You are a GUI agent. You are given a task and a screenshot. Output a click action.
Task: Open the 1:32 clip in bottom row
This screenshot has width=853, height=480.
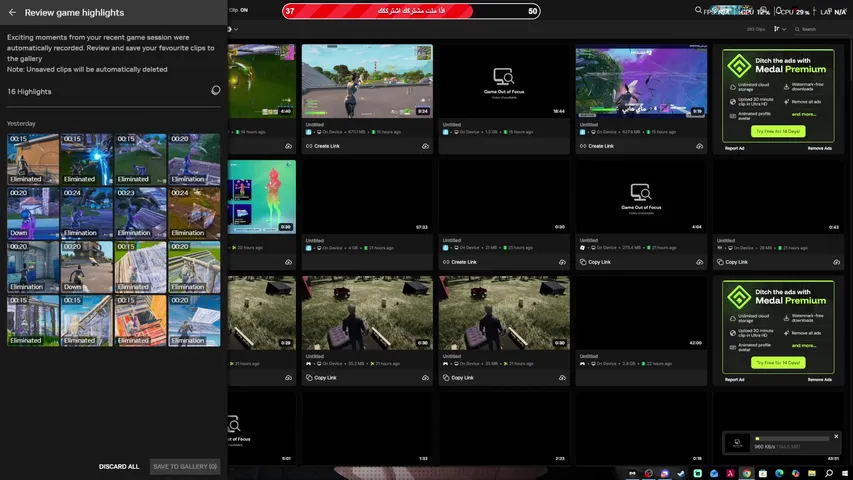[x=367, y=428]
